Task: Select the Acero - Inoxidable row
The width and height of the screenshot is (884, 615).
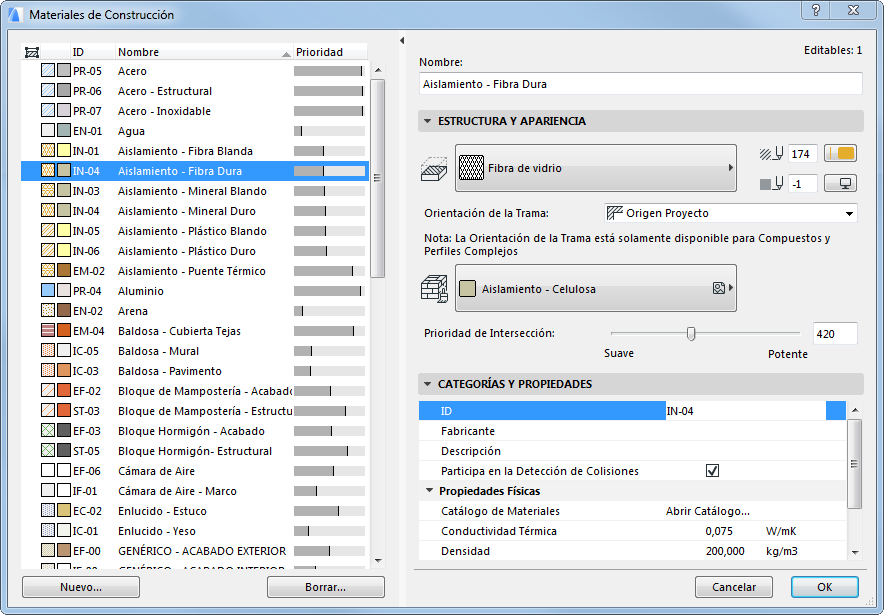Action: coord(195,111)
